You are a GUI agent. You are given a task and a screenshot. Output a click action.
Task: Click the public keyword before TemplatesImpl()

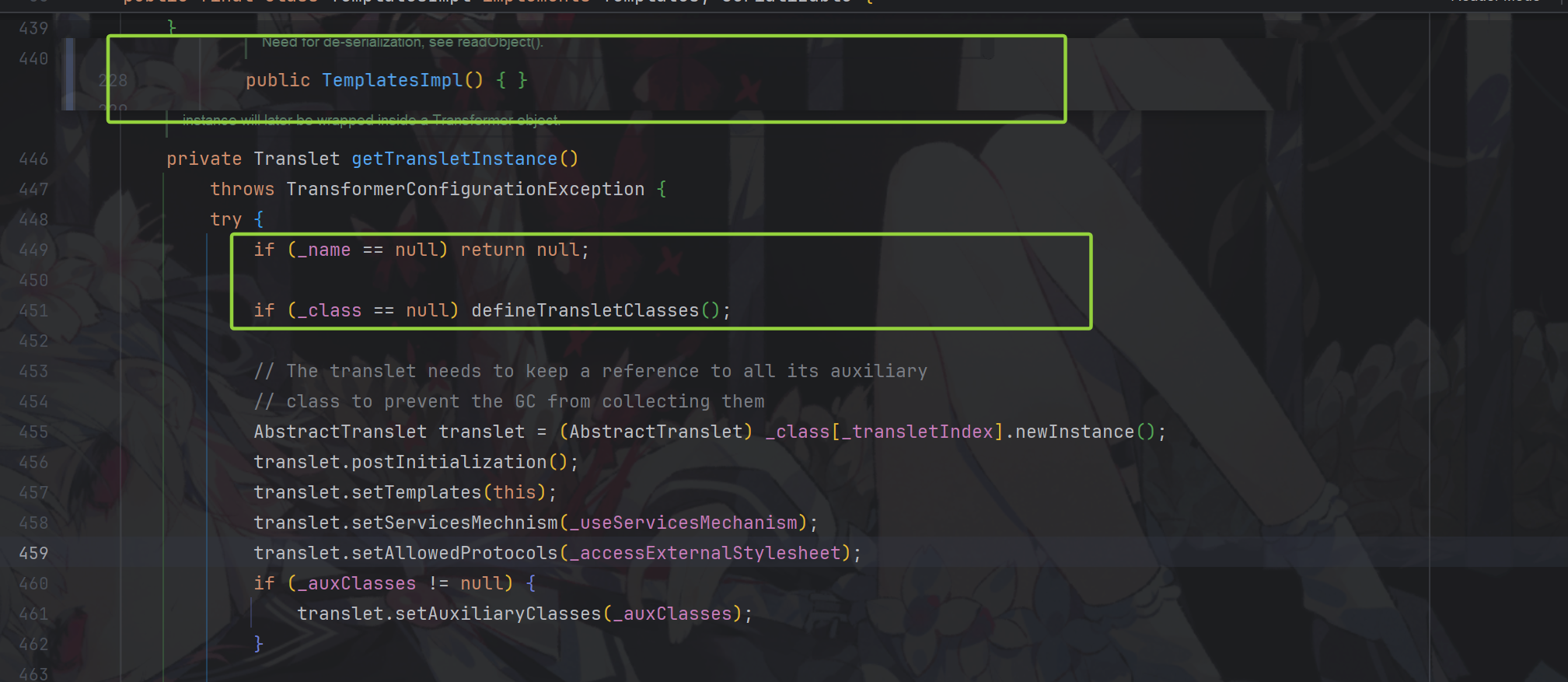(x=278, y=80)
